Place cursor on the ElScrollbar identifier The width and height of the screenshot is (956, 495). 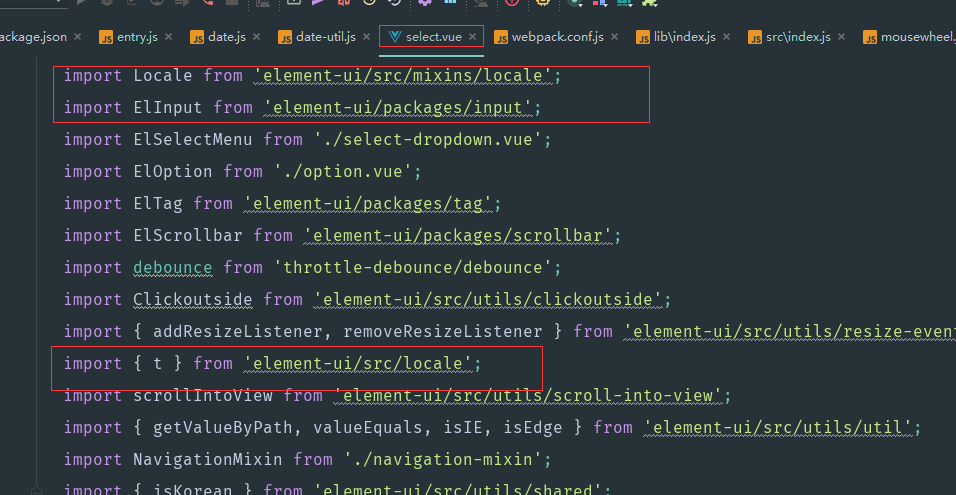click(x=188, y=235)
